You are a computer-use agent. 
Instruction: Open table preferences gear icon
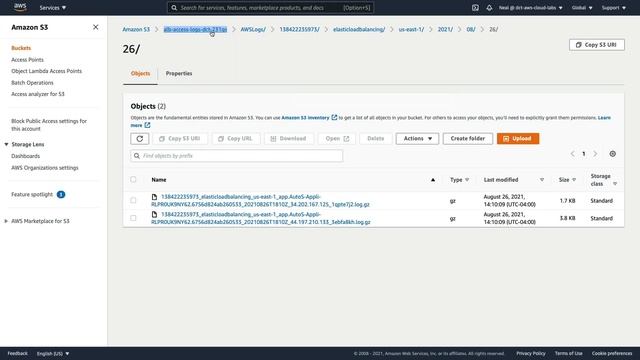click(x=613, y=154)
